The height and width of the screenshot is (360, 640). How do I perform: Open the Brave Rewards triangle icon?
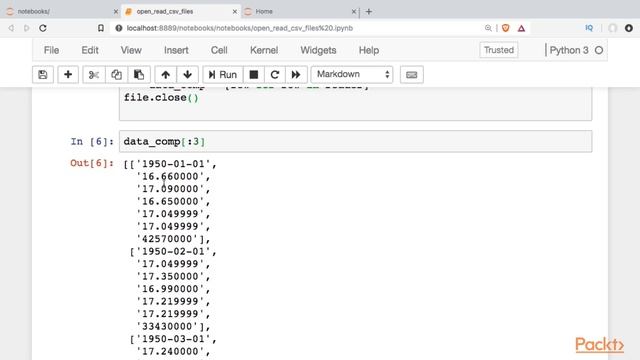521,28
